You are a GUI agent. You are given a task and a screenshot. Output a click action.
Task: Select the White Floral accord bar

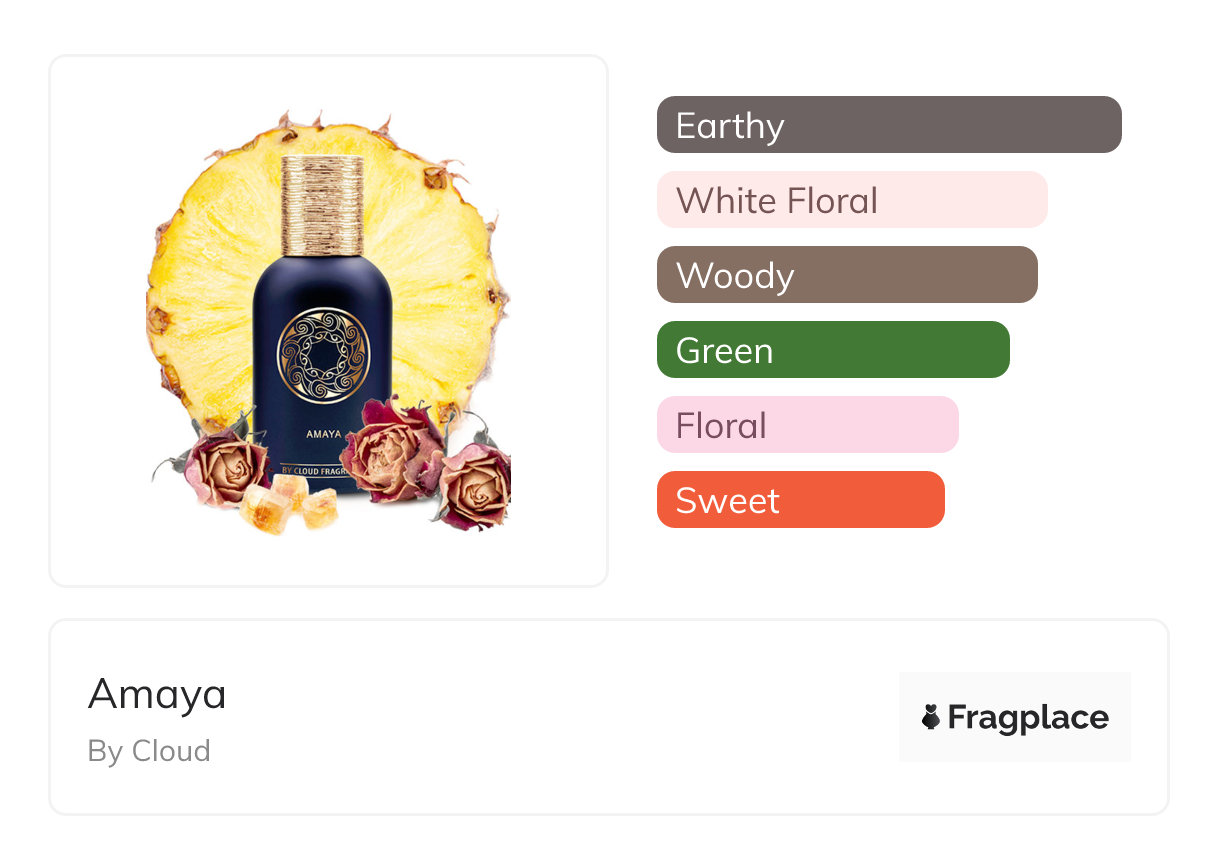[x=851, y=200]
